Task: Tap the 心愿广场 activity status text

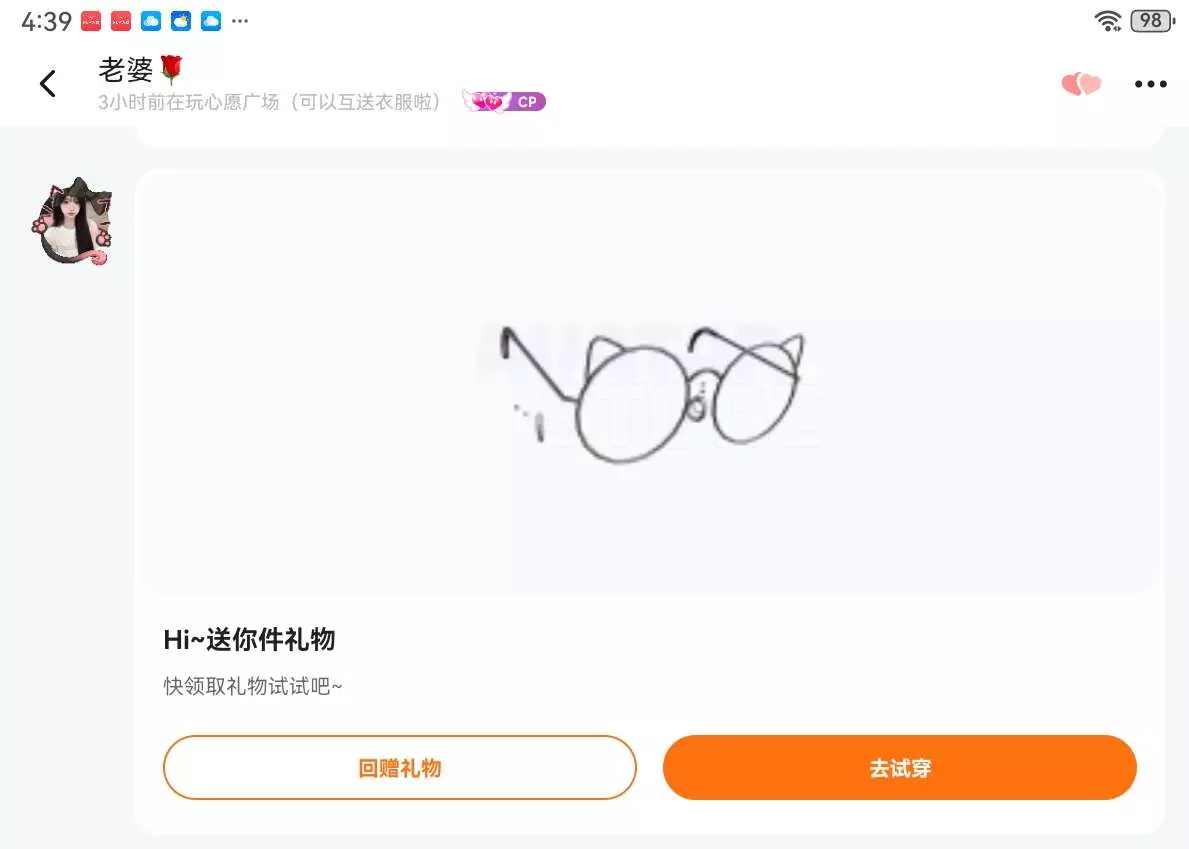Action: point(270,102)
